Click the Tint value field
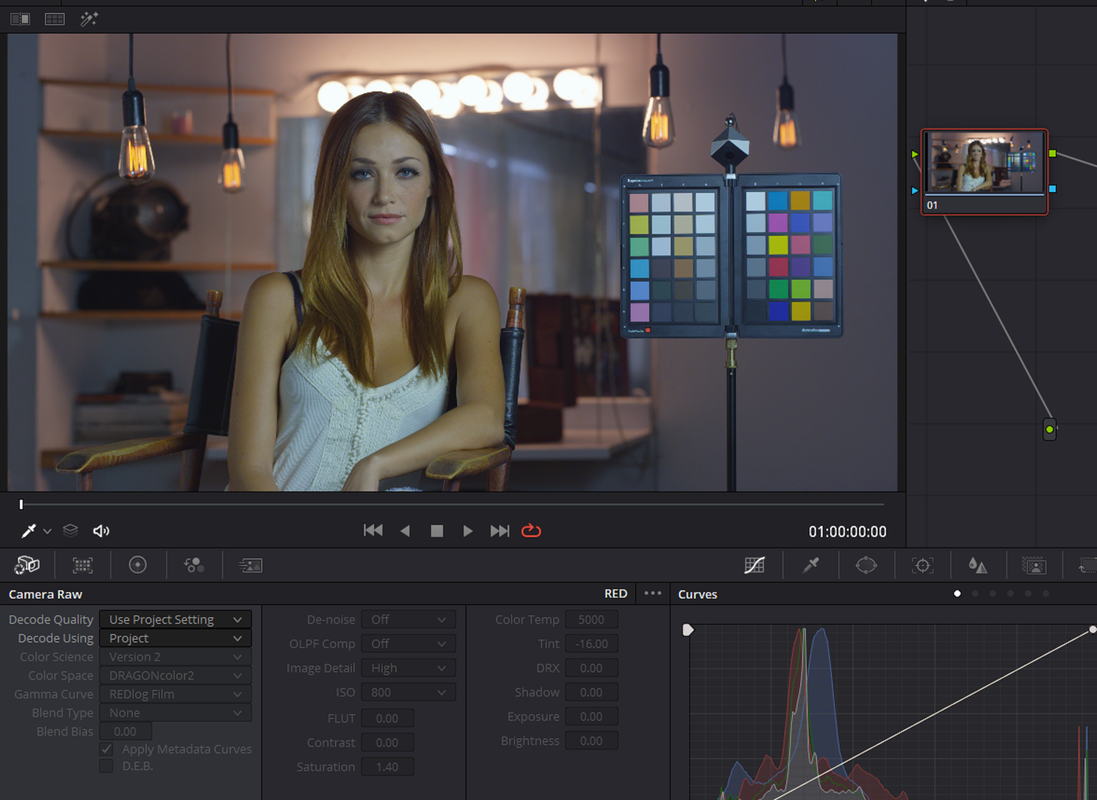 [592, 644]
